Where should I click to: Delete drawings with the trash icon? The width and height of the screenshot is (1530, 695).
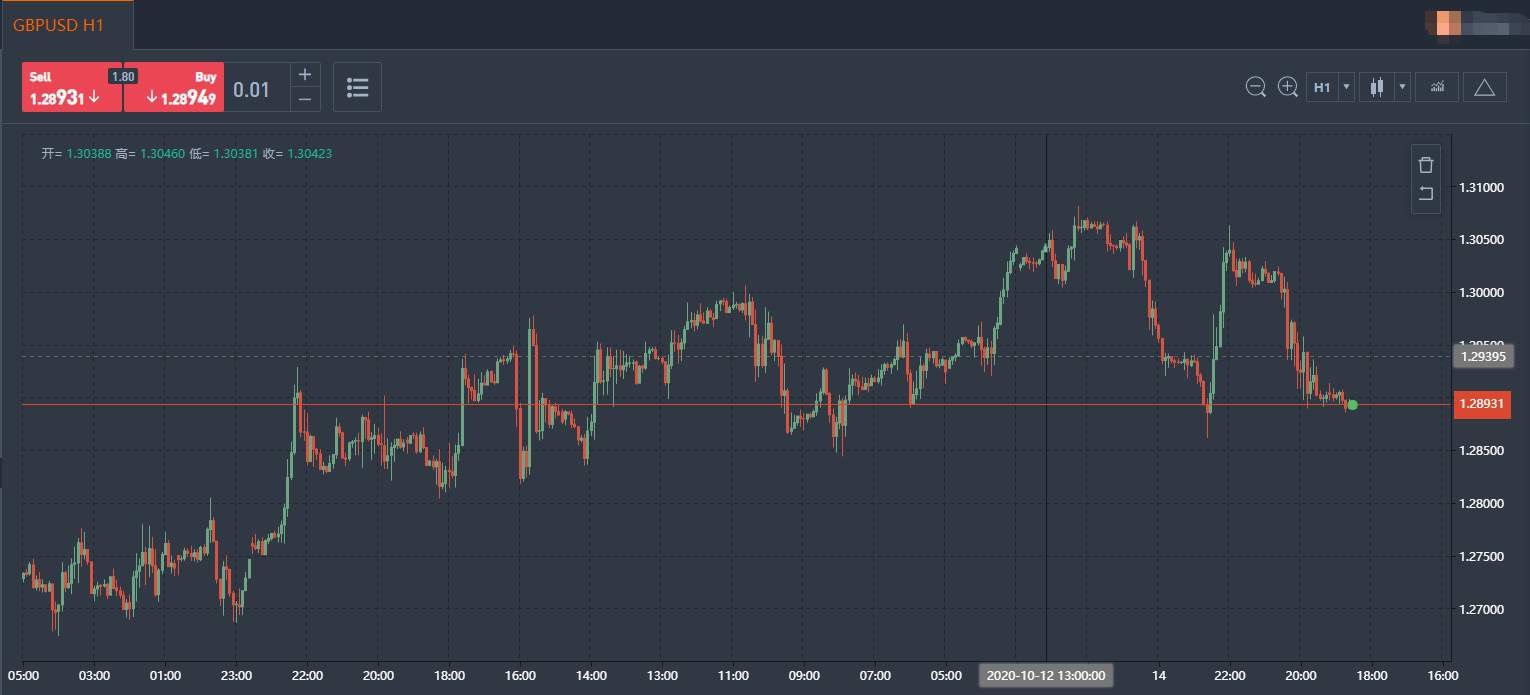pos(1426,165)
